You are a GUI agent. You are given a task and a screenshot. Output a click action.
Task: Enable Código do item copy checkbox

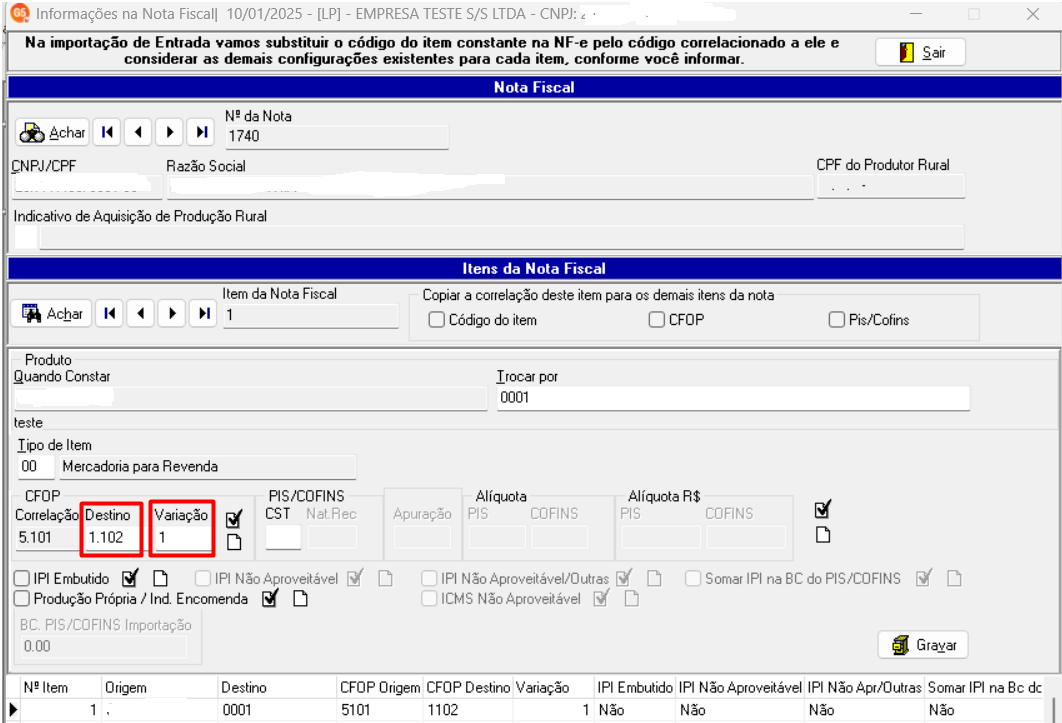(x=437, y=320)
